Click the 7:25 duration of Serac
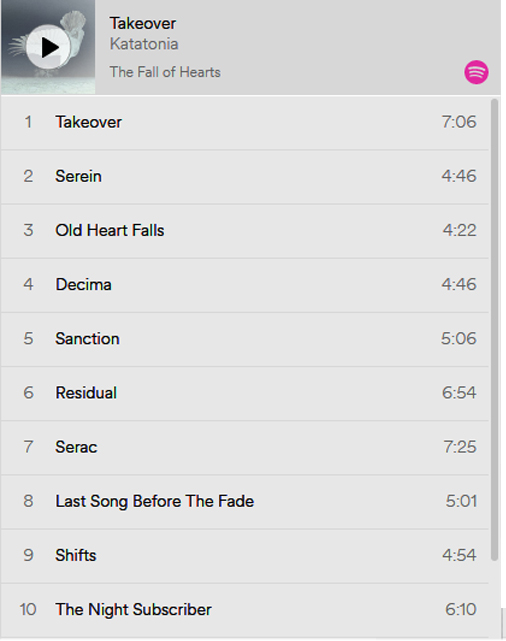 pyautogui.click(x=460, y=447)
